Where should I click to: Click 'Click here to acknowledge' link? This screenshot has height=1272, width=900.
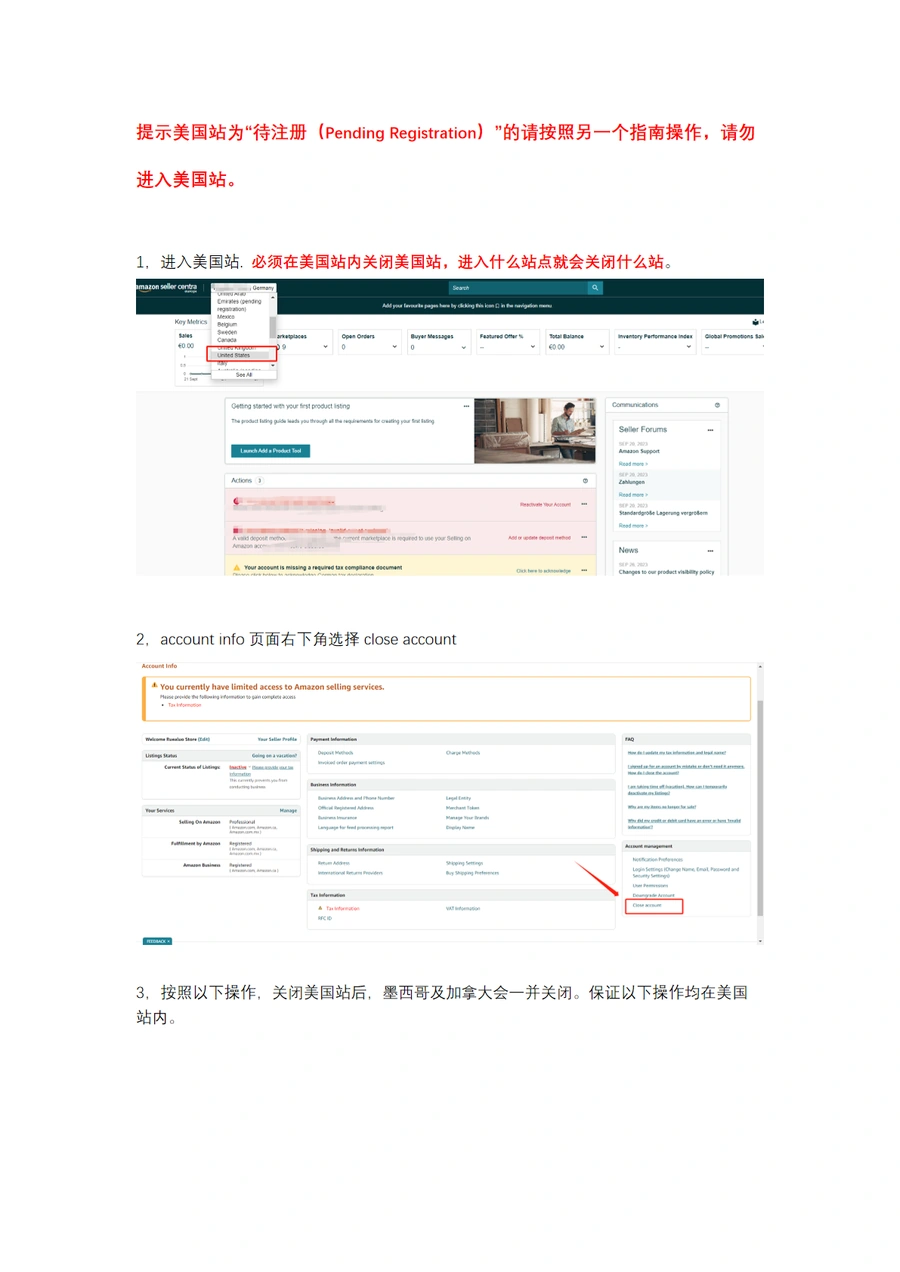(543, 570)
